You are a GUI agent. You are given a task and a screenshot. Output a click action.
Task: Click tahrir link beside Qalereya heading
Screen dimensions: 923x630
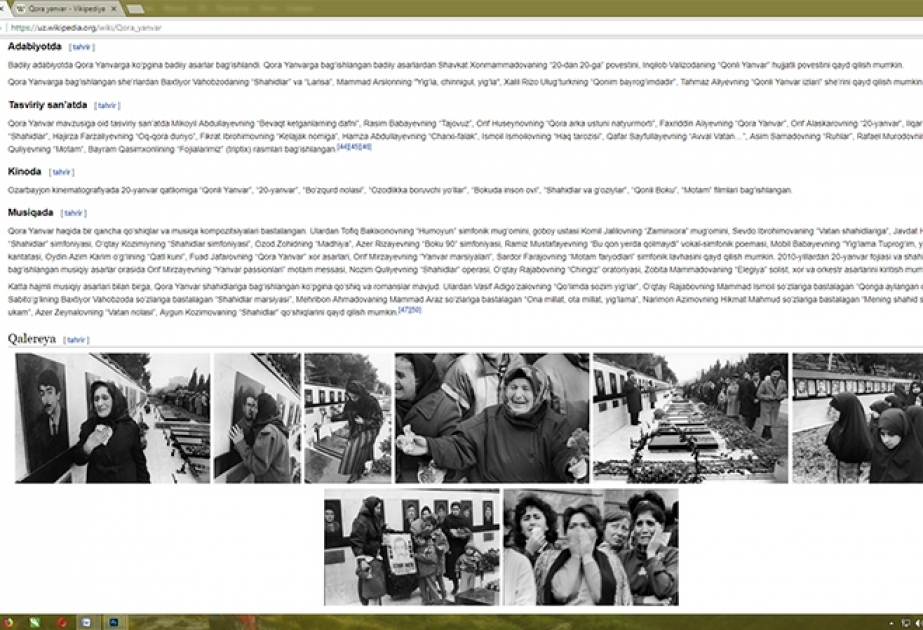(76, 340)
